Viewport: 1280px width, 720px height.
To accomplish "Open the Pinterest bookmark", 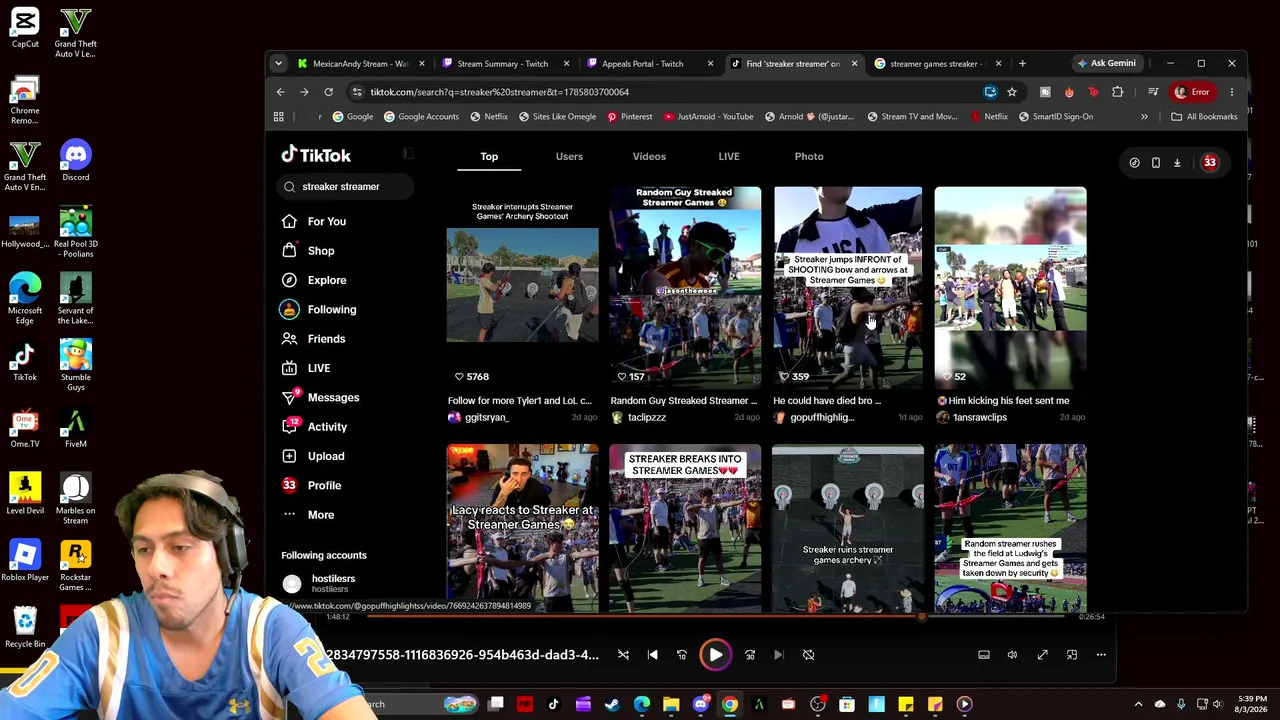I will (x=629, y=117).
